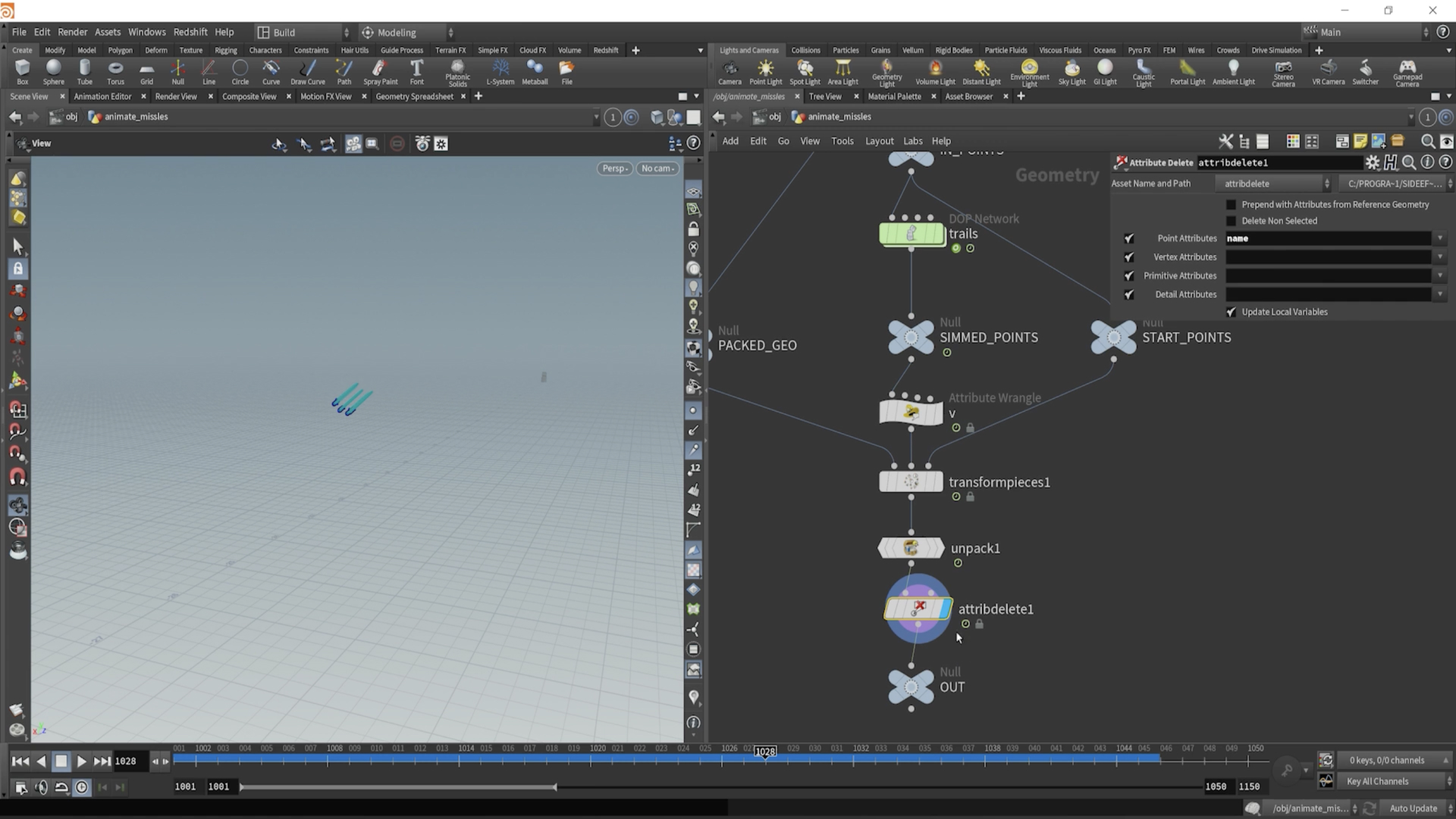The width and height of the screenshot is (1456, 819).
Task: Toggle Prepend with Attributes from Reference Geometry
Action: click(1231, 204)
